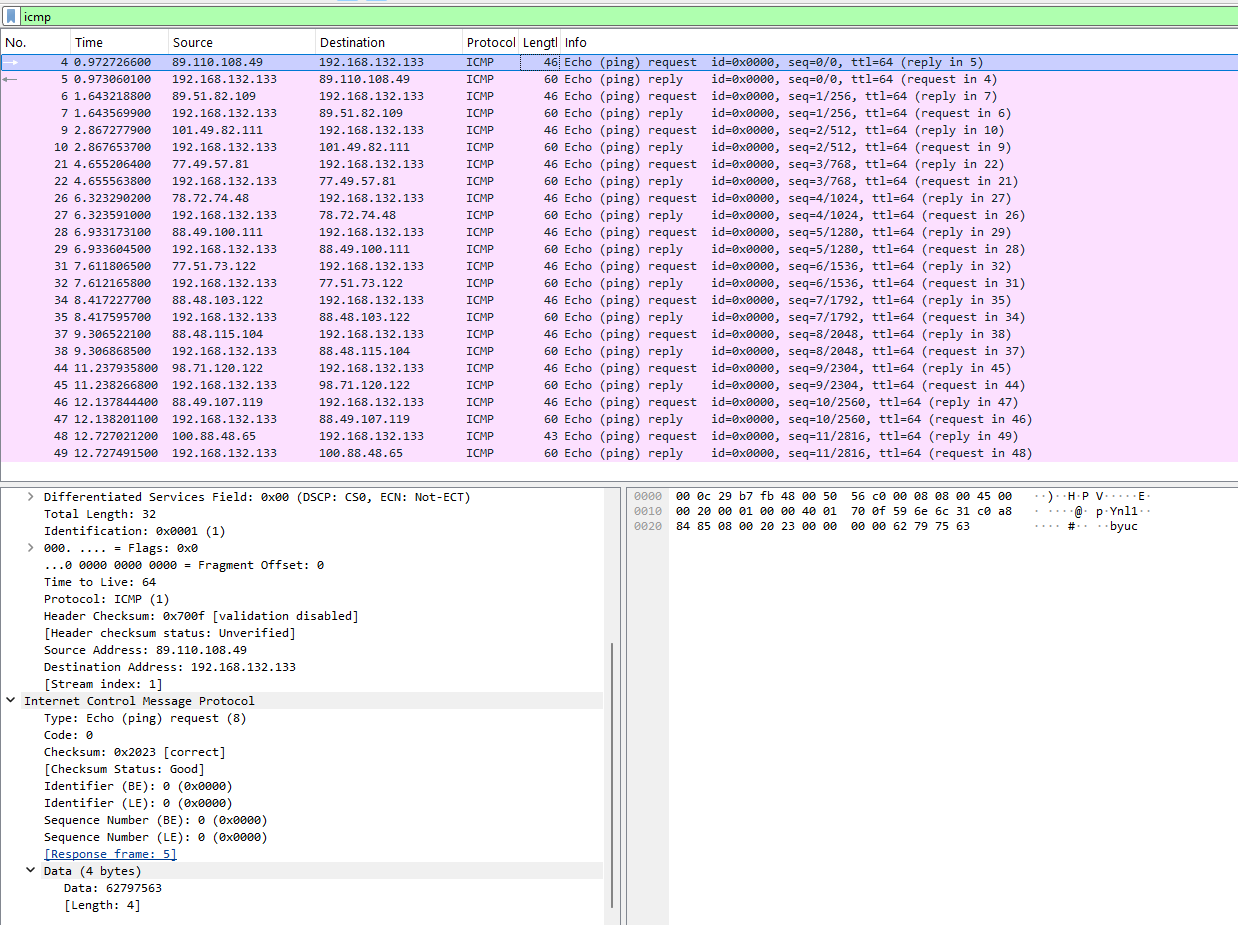The width and height of the screenshot is (1238, 925).
Task: Select the Header checksum status: Unverified line
Action: pyautogui.click(x=169, y=633)
